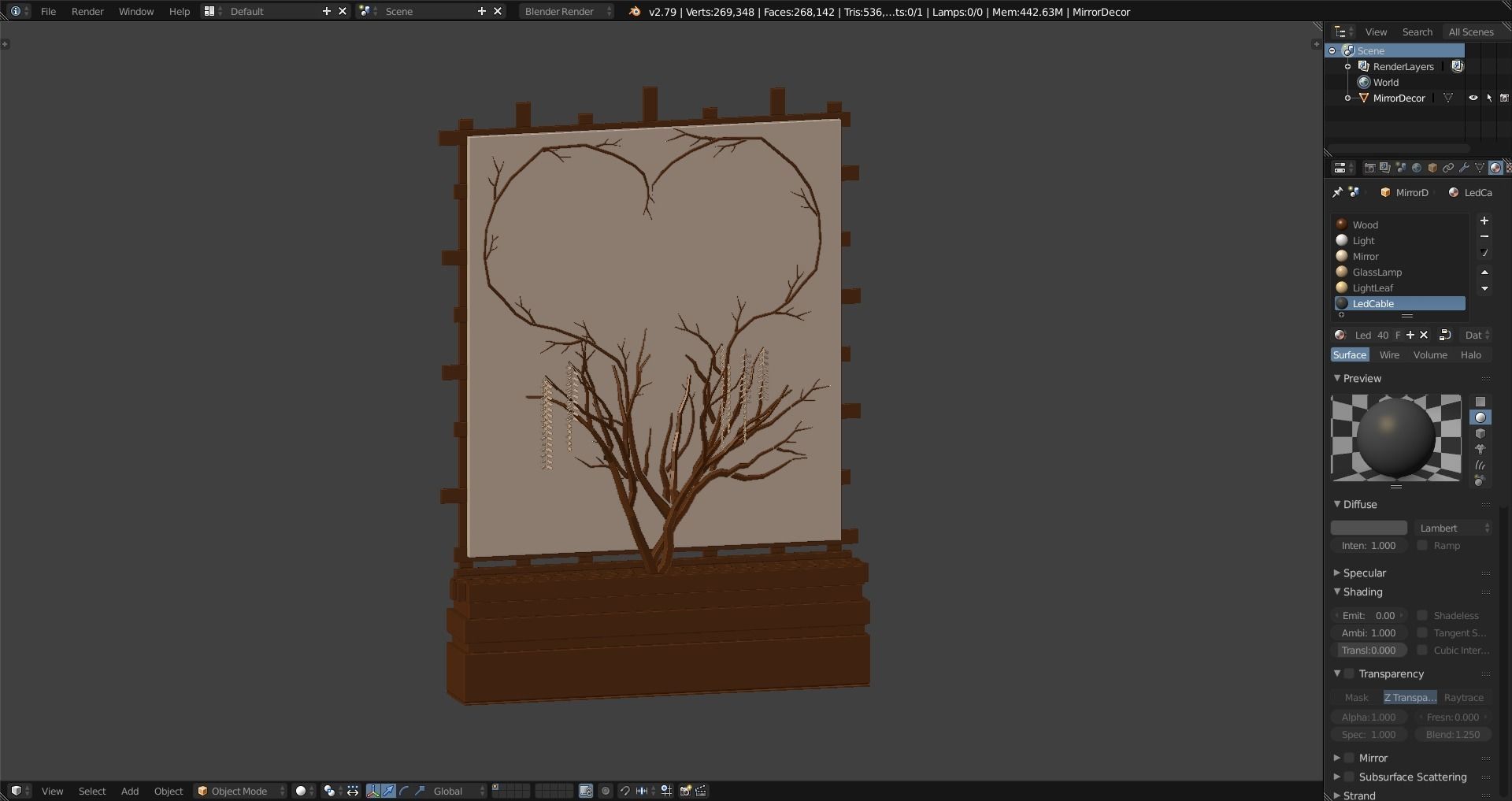The width and height of the screenshot is (1512, 801).
Task: Toggle selectability cursor for MirrorDecor
Action: [x=1488, y=98]
